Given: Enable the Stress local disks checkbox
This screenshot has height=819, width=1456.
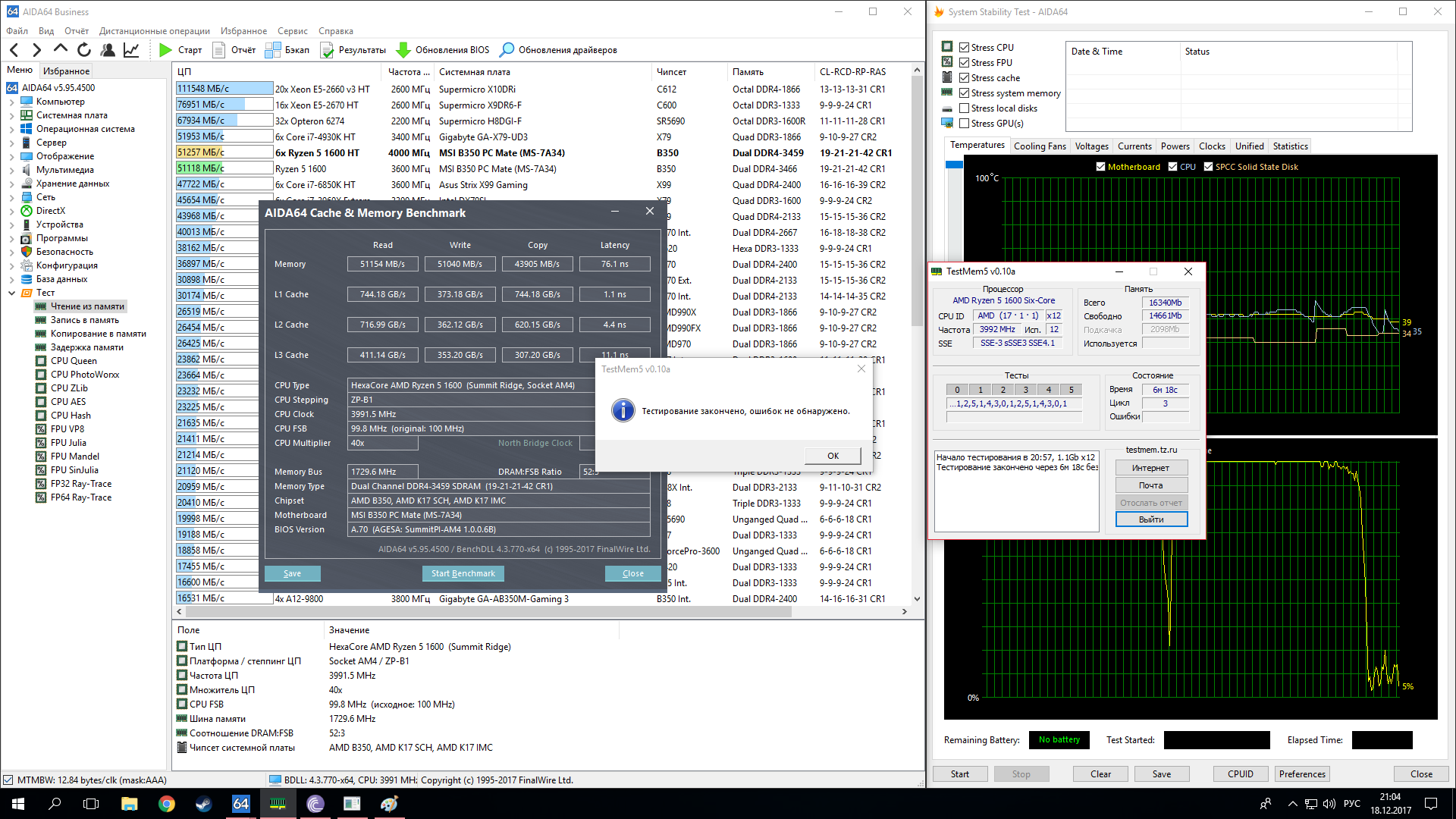Looking at the screenshot, I should (965, 108).
